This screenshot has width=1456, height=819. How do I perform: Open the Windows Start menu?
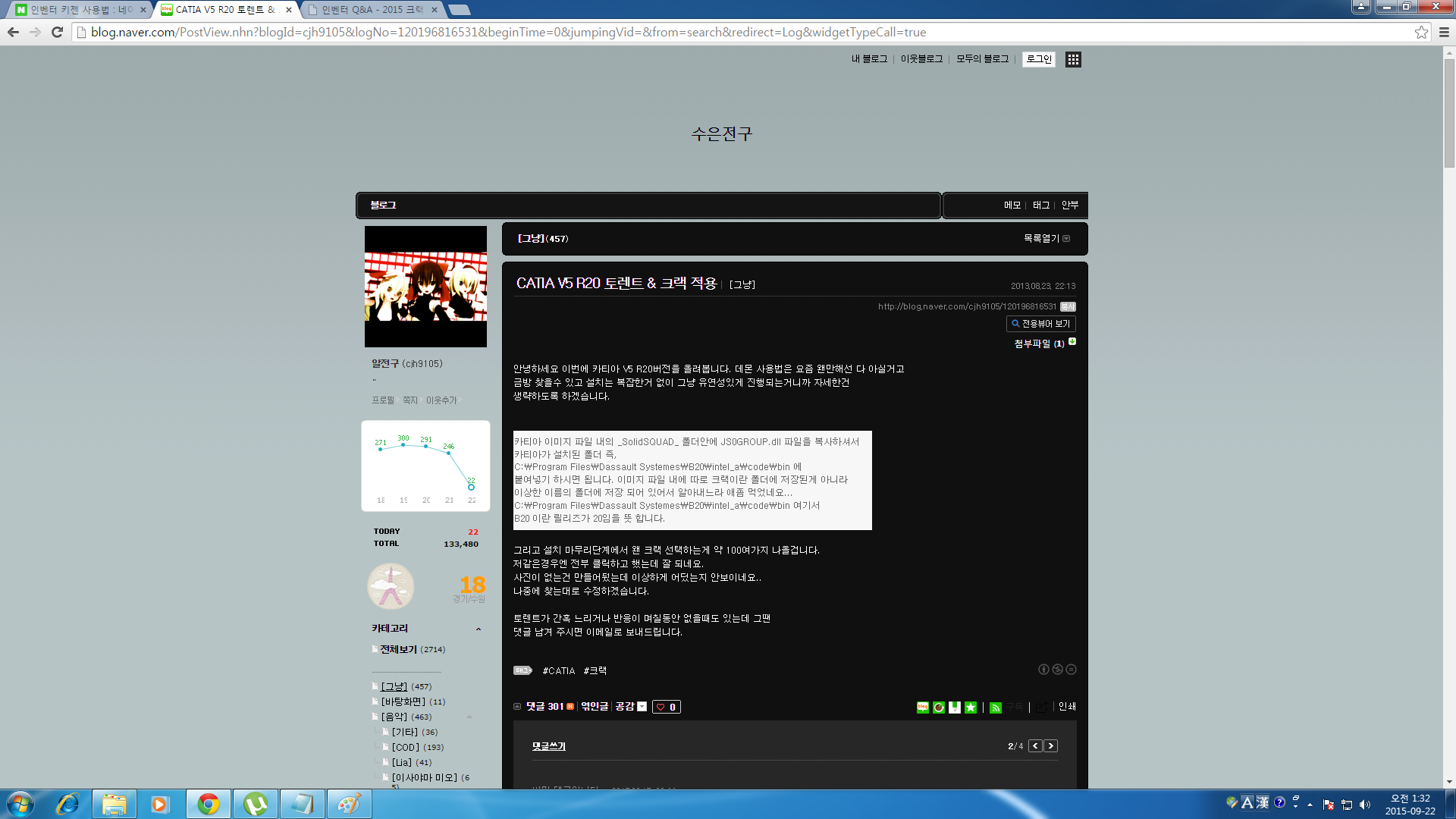(x=20, y=804)
